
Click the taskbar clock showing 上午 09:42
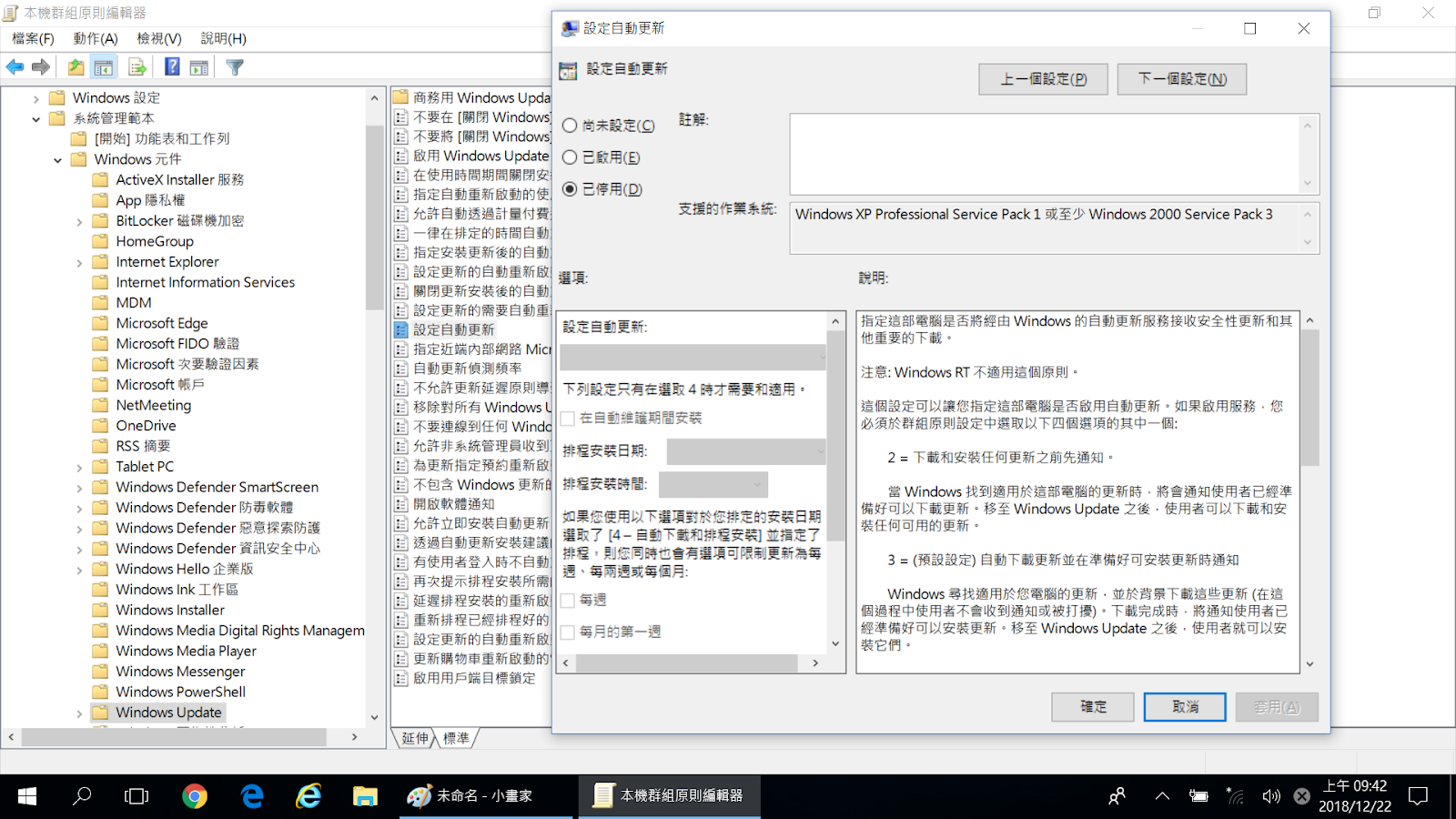pyautogui.click(x=1355, y=796)
